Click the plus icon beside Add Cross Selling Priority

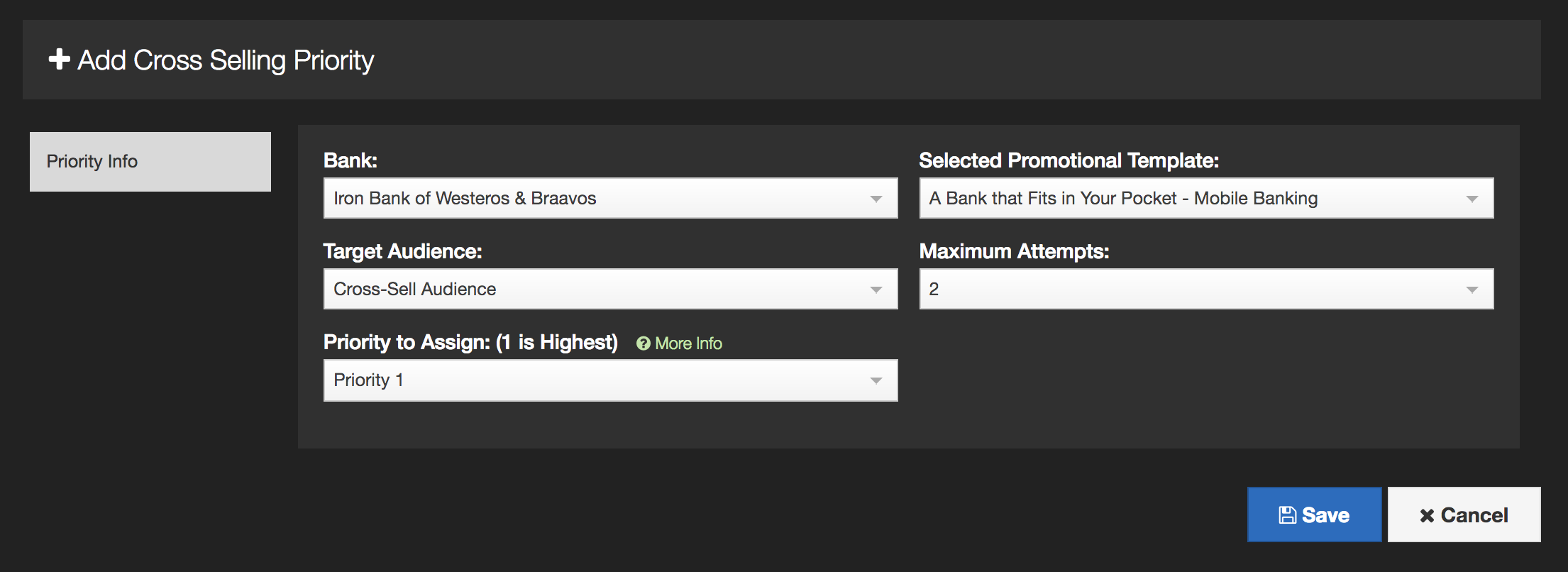(x=59, y=60)
